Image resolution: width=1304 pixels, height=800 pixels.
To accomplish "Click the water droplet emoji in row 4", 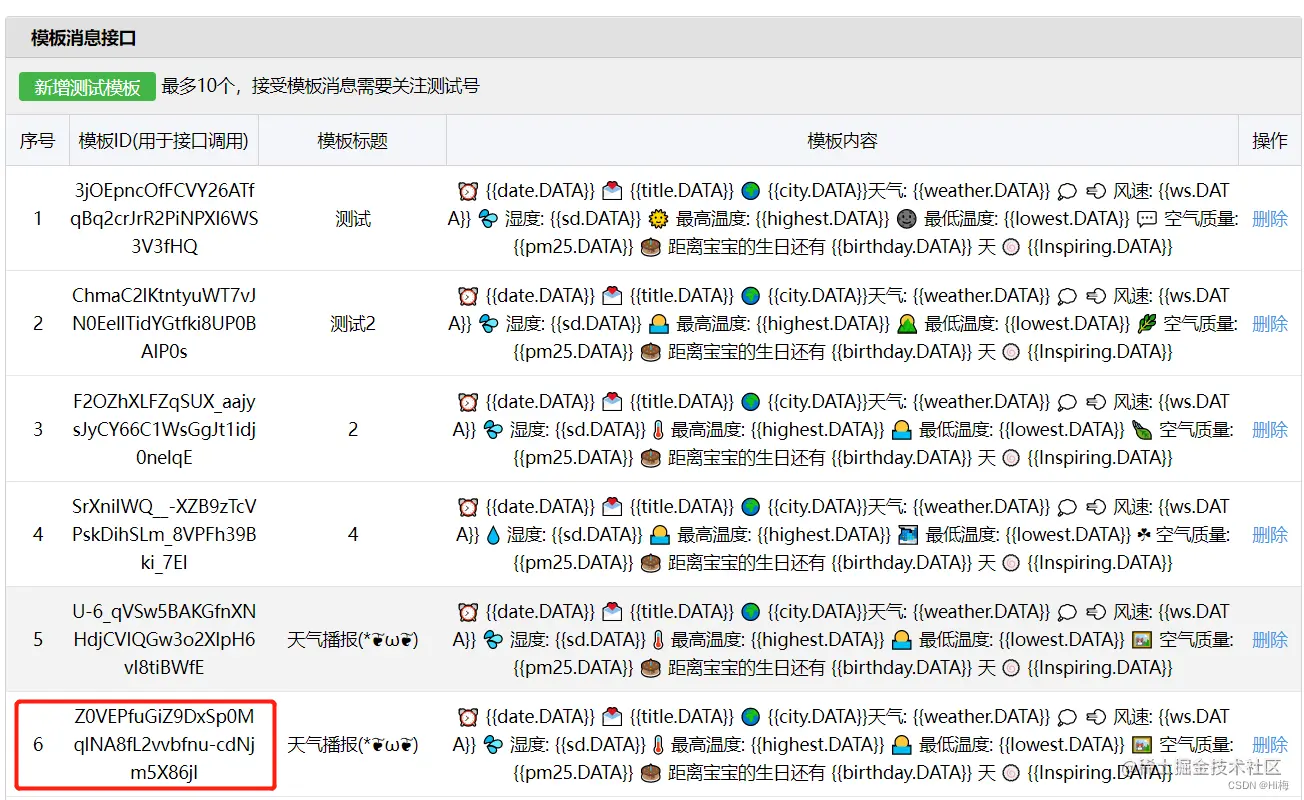I will [491, 535].
